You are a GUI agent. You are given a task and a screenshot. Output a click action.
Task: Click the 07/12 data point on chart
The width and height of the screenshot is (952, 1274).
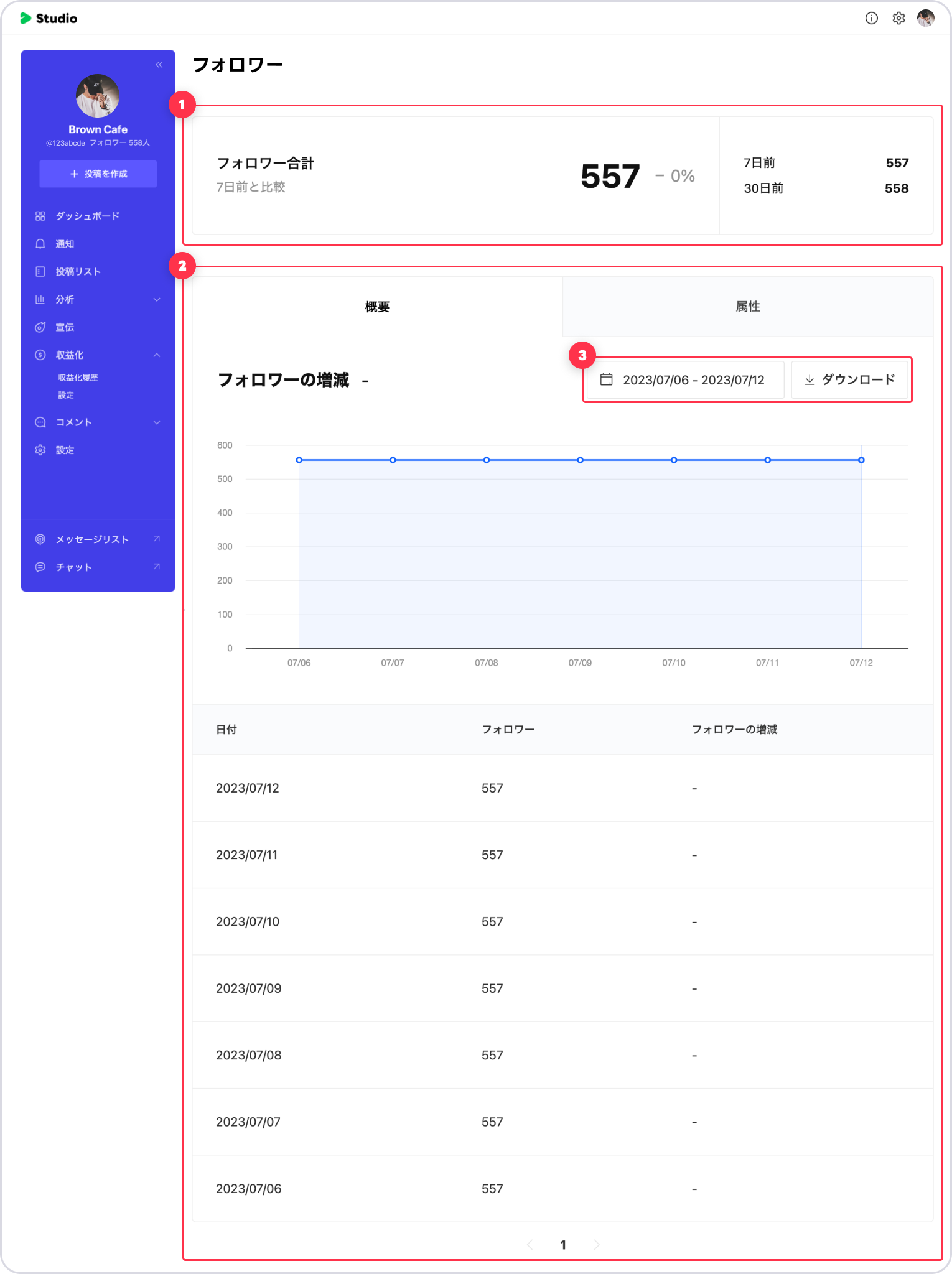click(861, 460)
